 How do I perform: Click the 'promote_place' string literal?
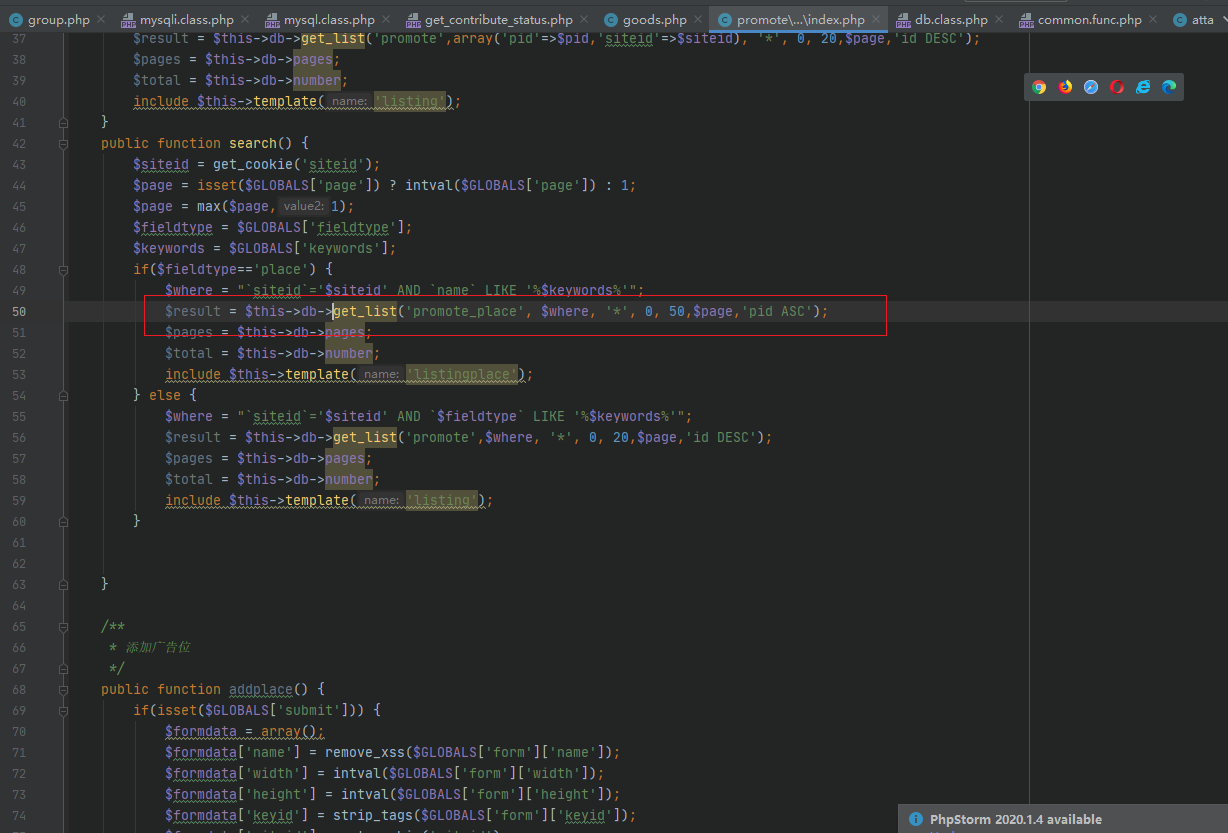point(465,311)
